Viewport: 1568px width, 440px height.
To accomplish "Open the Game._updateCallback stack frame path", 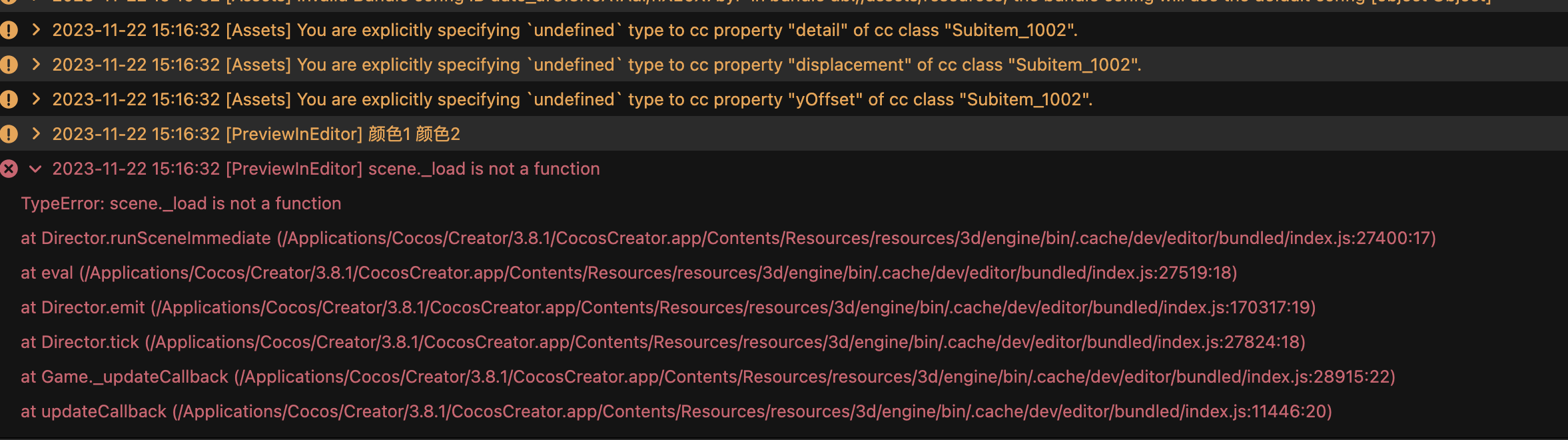I will (x=707, y=377).
